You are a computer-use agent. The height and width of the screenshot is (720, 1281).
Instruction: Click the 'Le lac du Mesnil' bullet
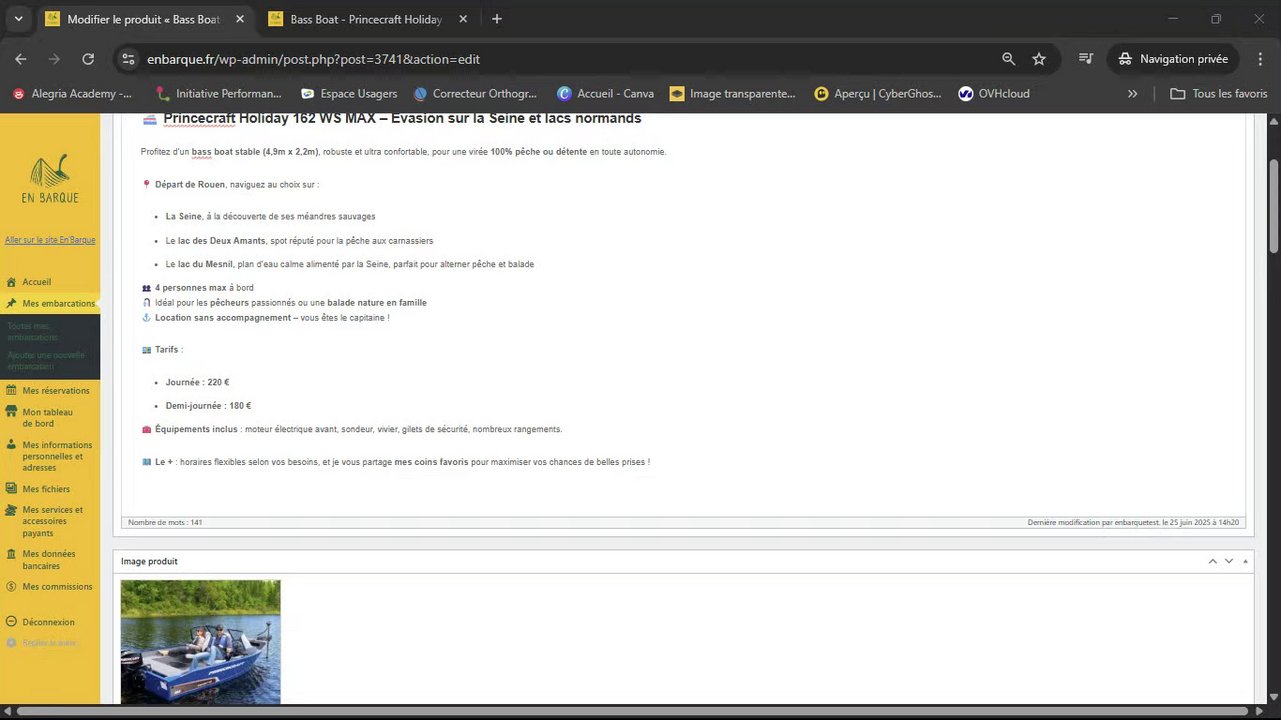point(350,265)
